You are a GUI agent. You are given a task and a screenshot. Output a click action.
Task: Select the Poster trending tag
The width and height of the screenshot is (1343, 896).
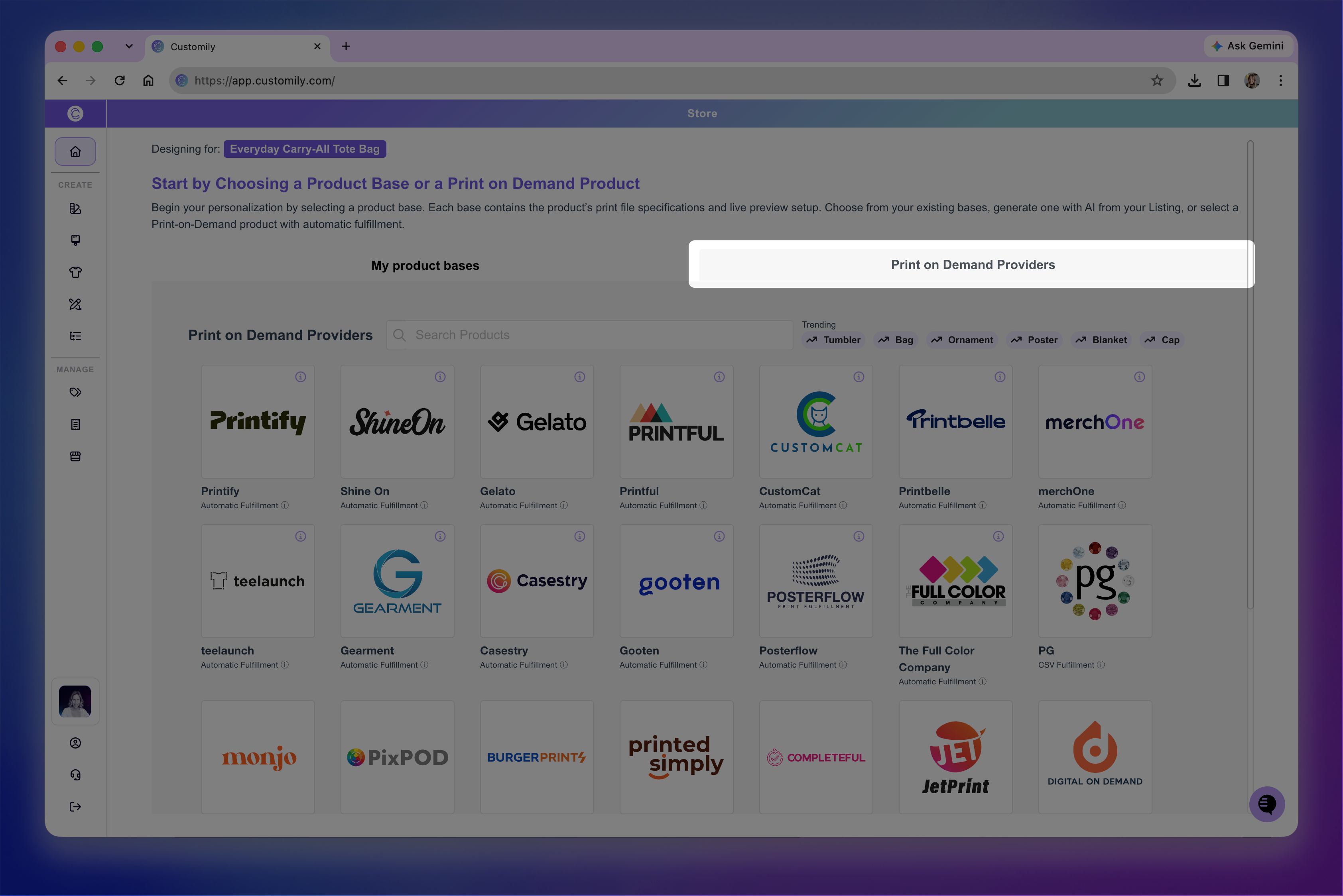[x=1034, y=340]
